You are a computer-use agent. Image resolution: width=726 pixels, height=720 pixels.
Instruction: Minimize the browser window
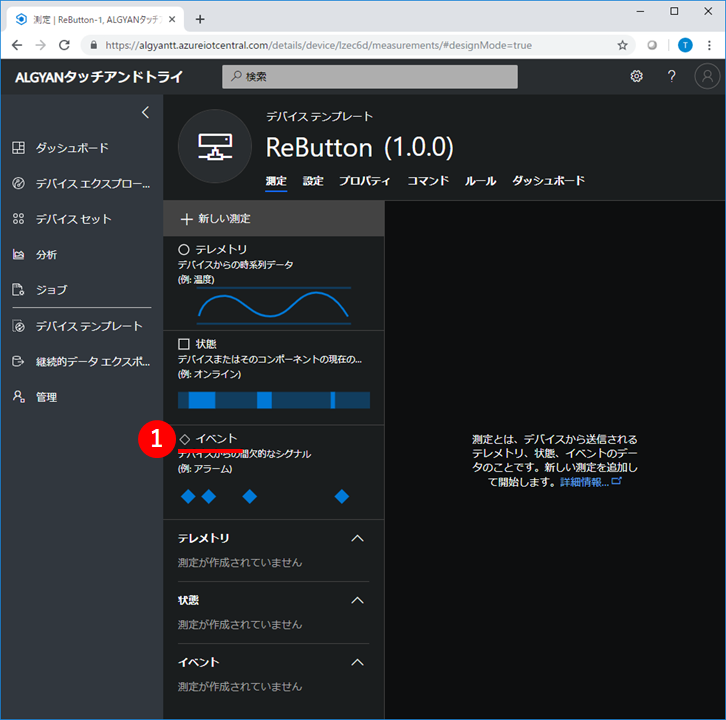pyautogui.click(x=640, y=12)
